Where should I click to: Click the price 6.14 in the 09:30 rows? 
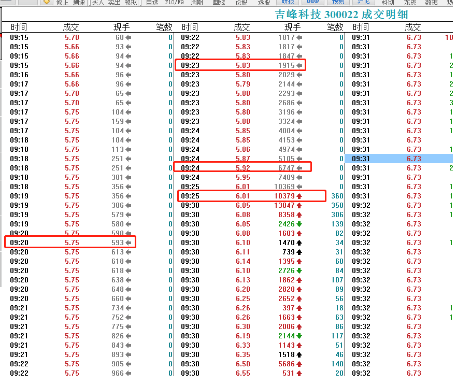[243, 261]
